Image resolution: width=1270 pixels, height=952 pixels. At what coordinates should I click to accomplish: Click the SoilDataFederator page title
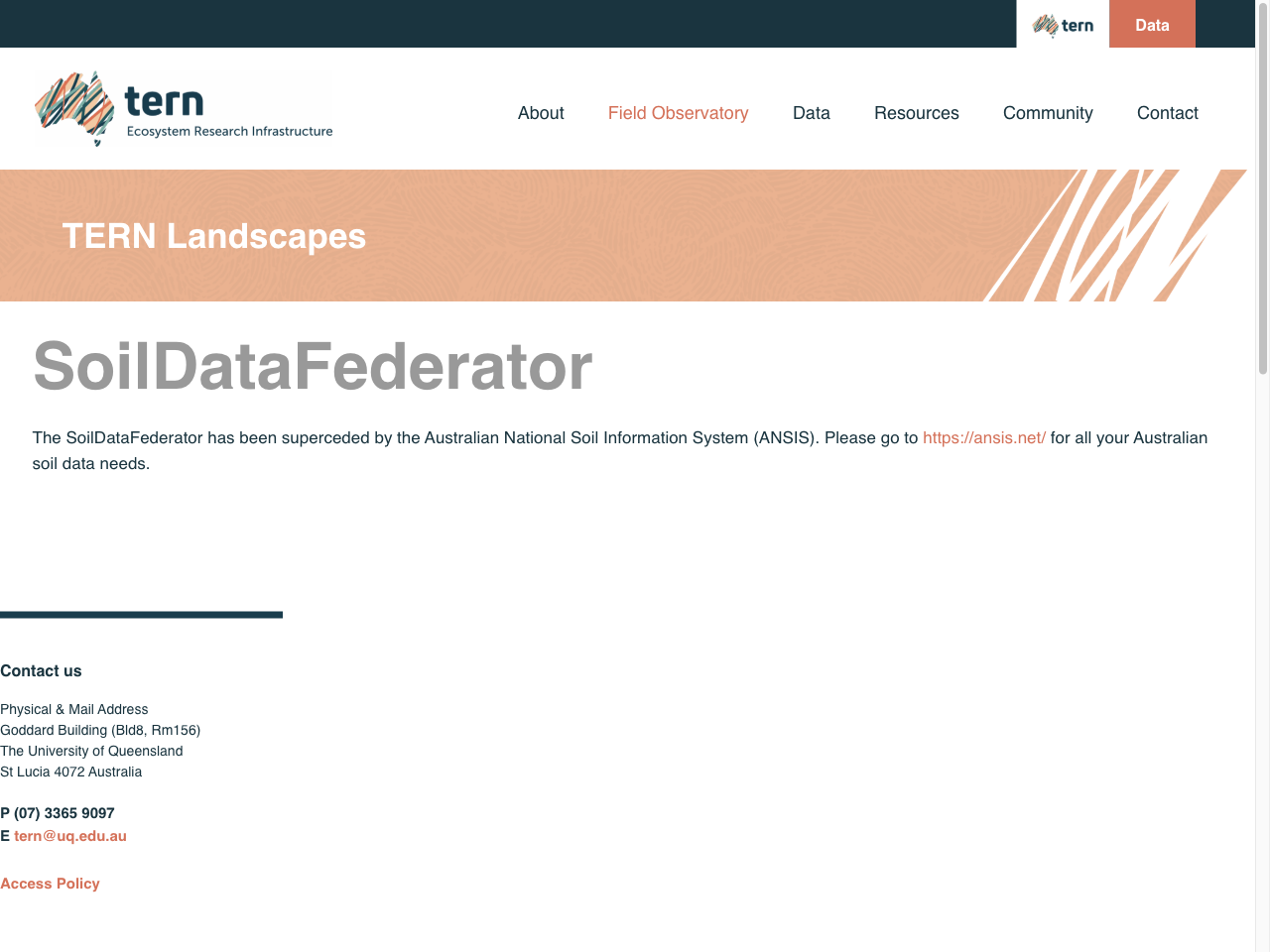pyautogui.click(x=313, y=367)
